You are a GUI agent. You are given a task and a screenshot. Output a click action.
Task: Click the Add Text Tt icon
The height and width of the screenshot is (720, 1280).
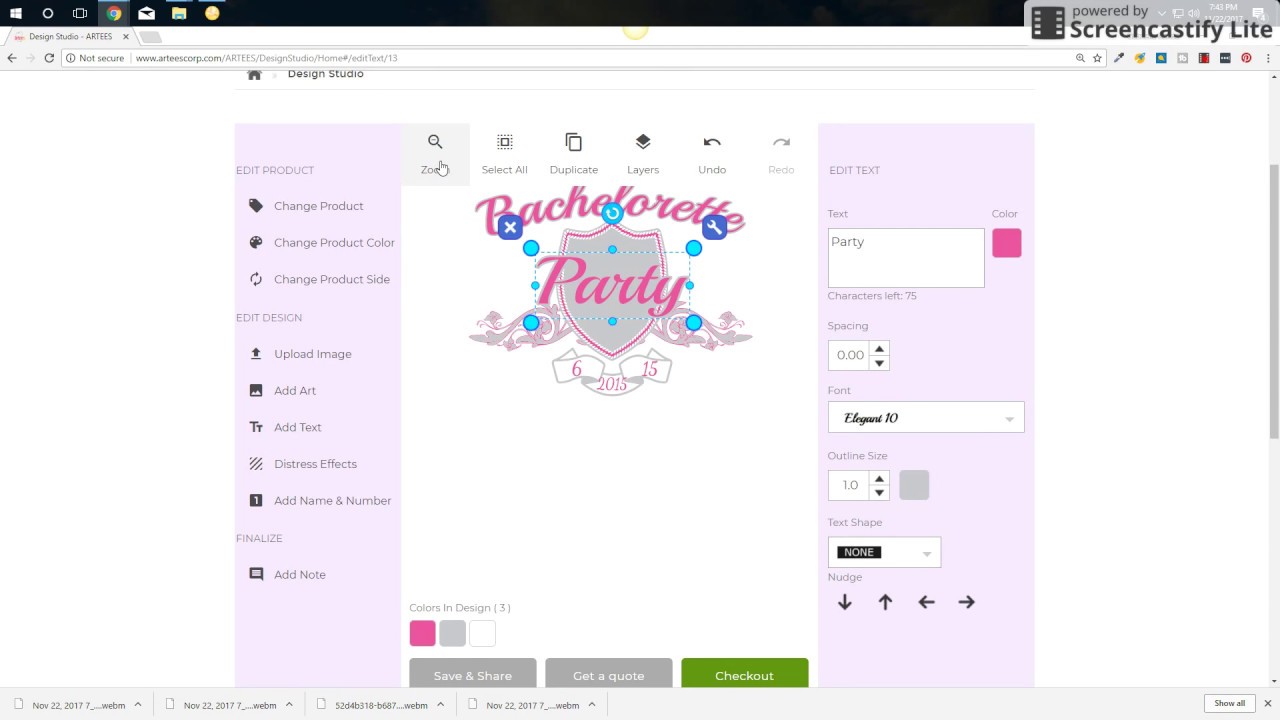[x=256, y=427]
